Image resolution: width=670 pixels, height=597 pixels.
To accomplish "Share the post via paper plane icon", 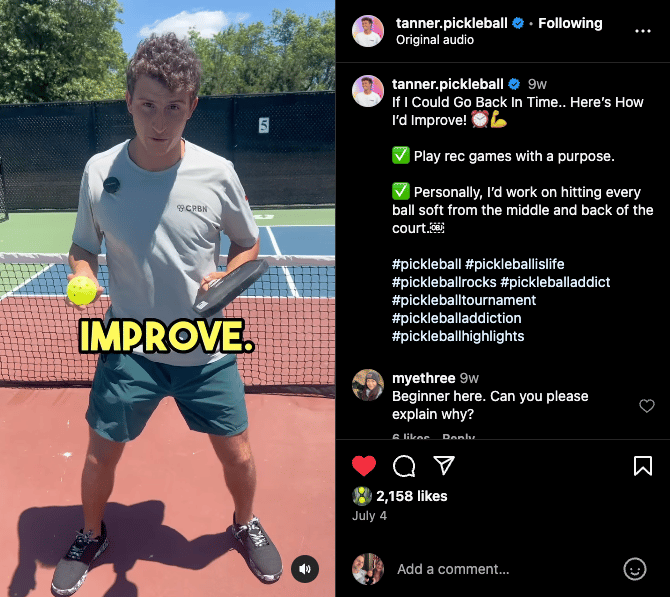I will (x=444, y=465).
